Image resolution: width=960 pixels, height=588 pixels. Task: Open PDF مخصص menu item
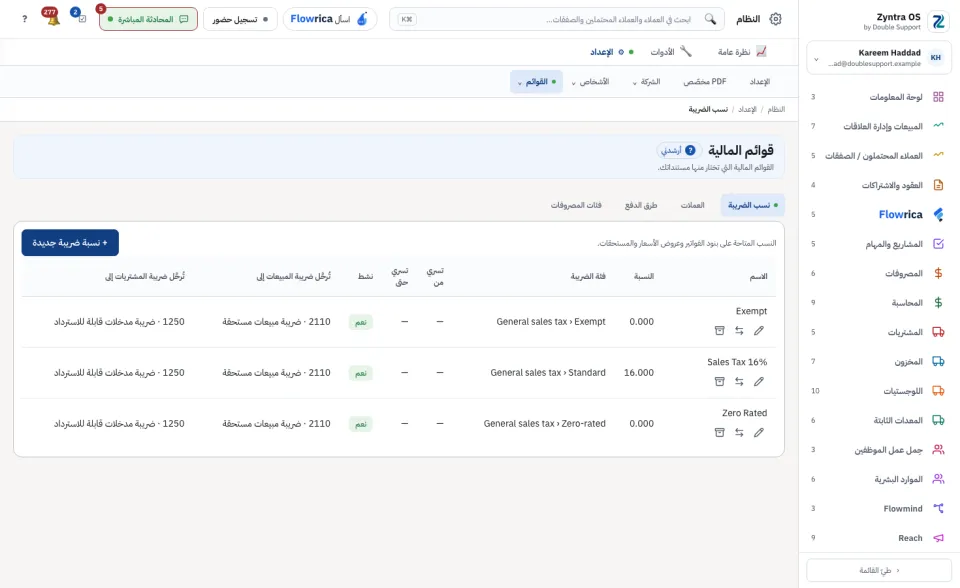coord(705,81)
